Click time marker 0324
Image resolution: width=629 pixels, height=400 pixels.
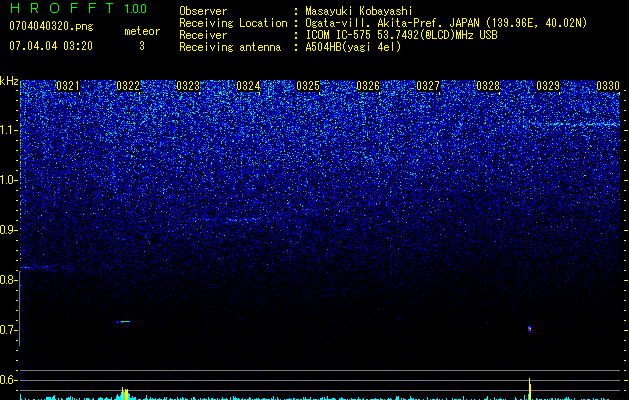(x=248, y=86)
